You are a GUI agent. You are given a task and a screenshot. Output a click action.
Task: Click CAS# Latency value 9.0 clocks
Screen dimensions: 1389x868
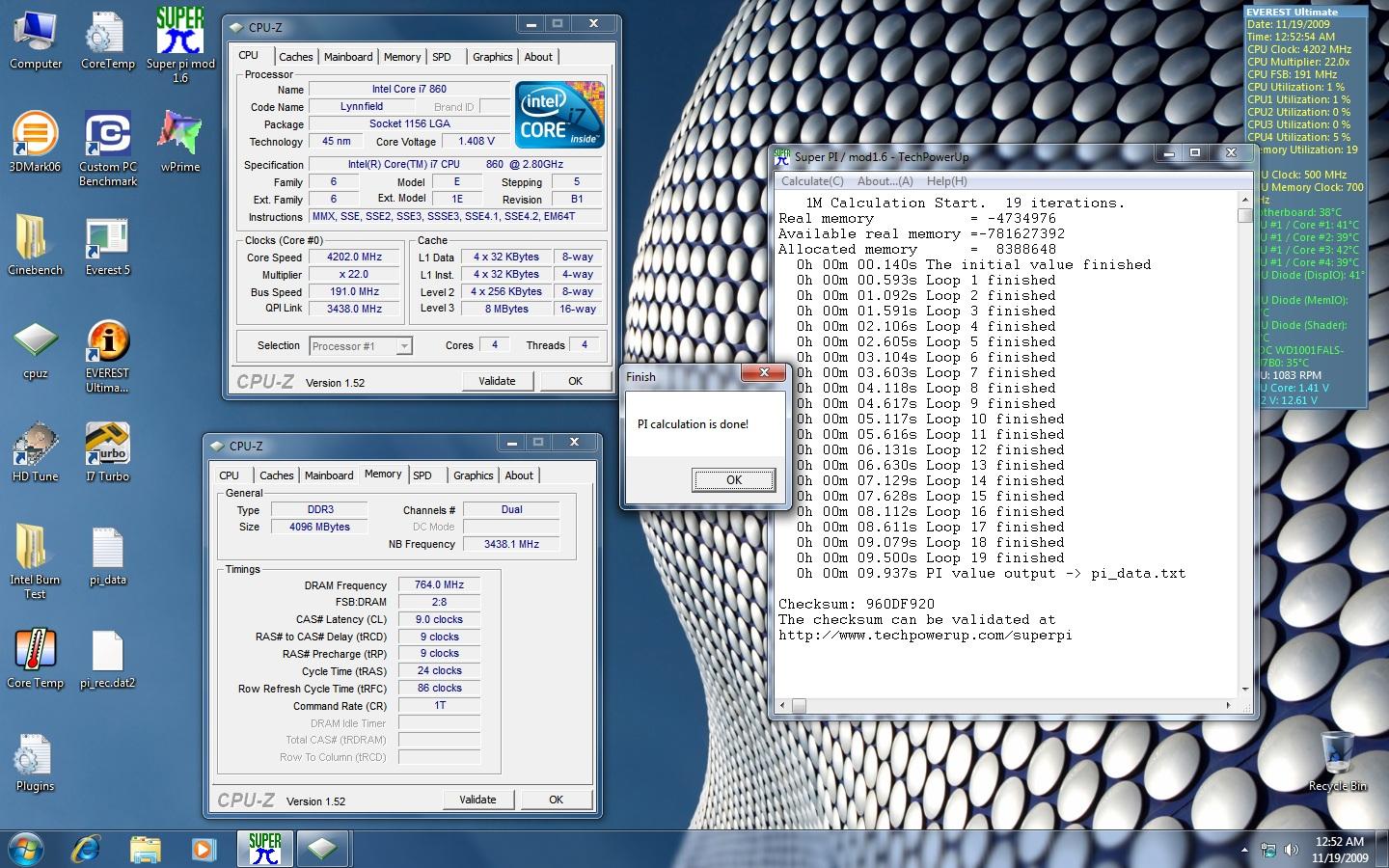[x=439, y=619]
